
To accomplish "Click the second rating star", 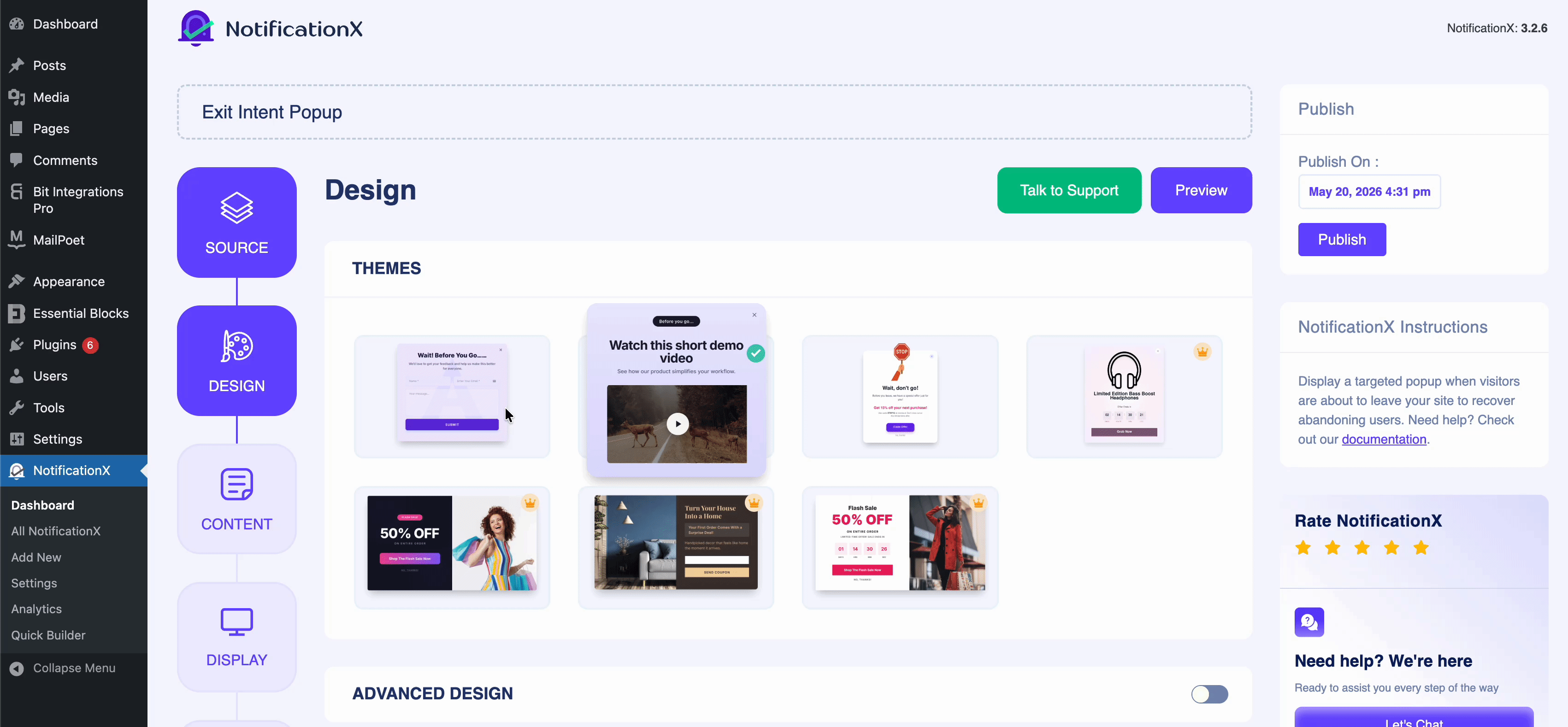I will click(x=1332, y=547).
